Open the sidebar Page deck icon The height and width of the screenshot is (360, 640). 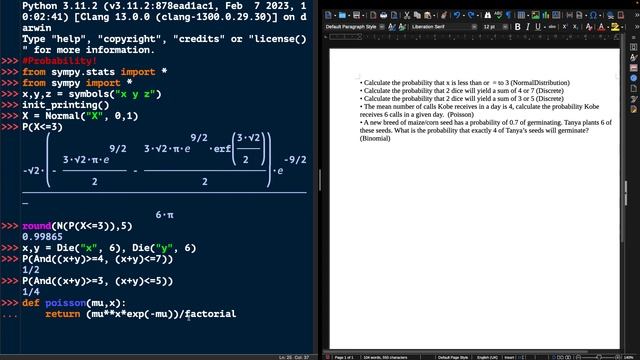click(633, 88)
